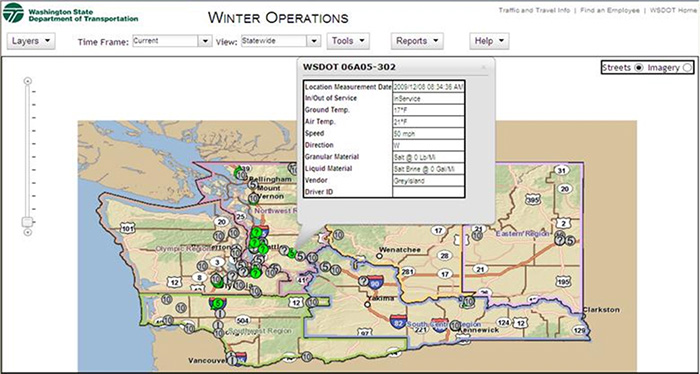
Task: Click the 10 marker northwest of Wenatchee
Action: (338, 235)
